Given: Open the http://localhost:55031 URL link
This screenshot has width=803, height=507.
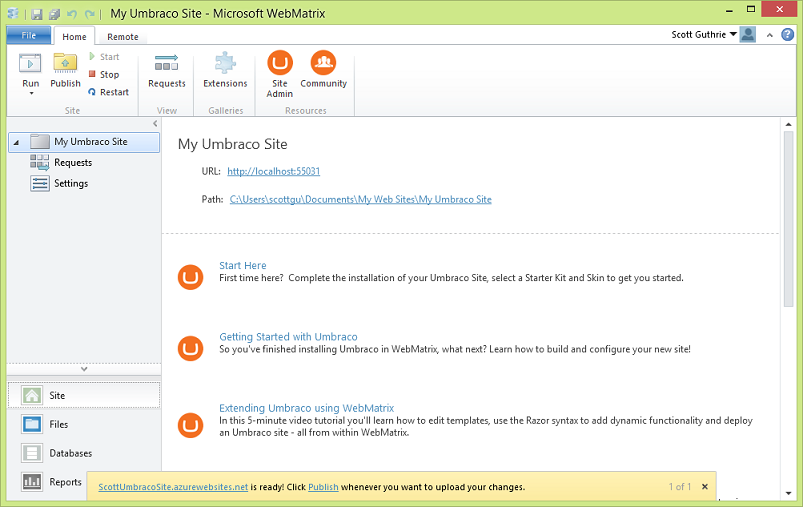Looking at the screenshot, I should click(x=273, y=171).
